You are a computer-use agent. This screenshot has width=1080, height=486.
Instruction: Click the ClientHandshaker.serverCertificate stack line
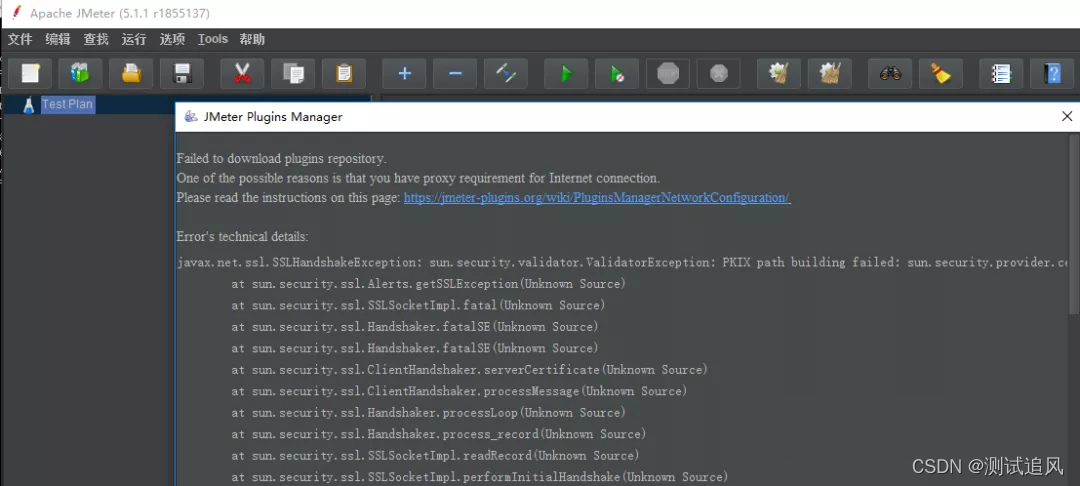[470, 370]
